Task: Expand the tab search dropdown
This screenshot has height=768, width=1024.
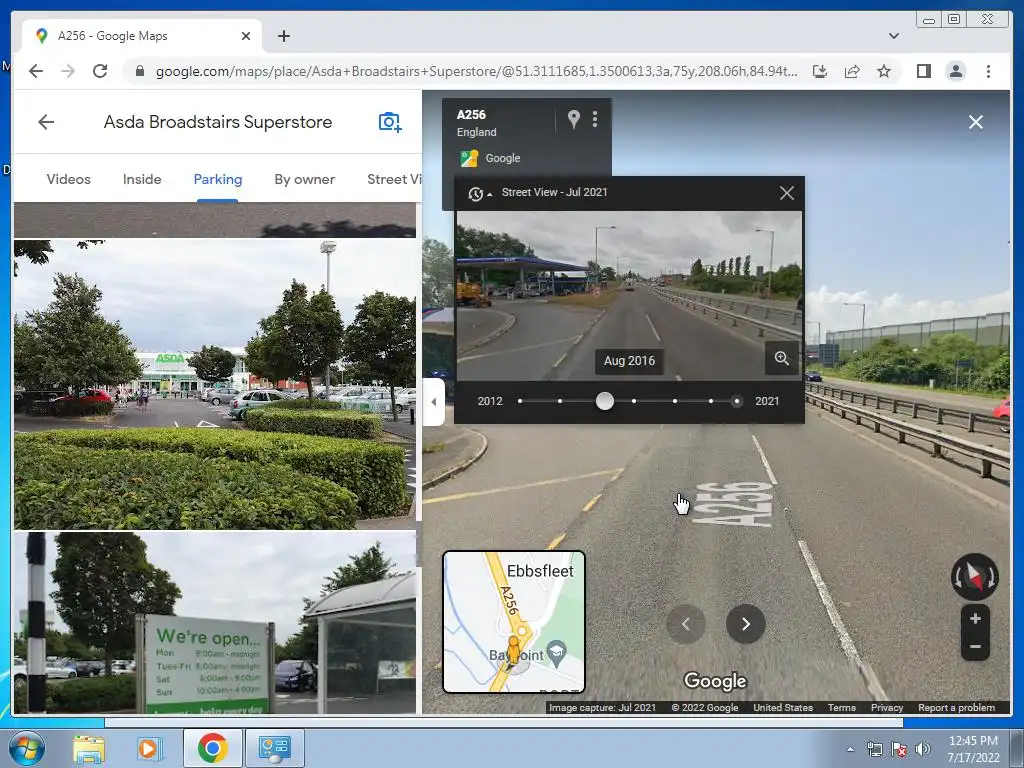Action: (893, 36)
